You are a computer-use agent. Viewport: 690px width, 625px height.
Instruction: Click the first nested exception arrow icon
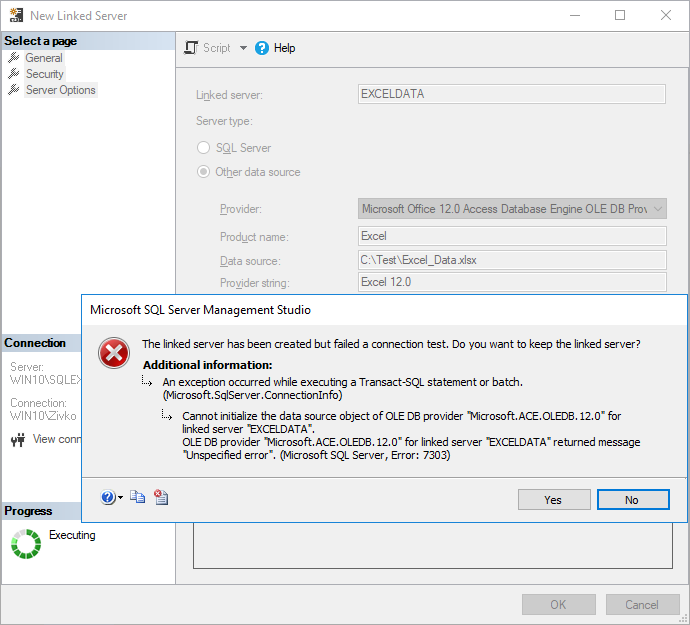[x=147, y=381]
